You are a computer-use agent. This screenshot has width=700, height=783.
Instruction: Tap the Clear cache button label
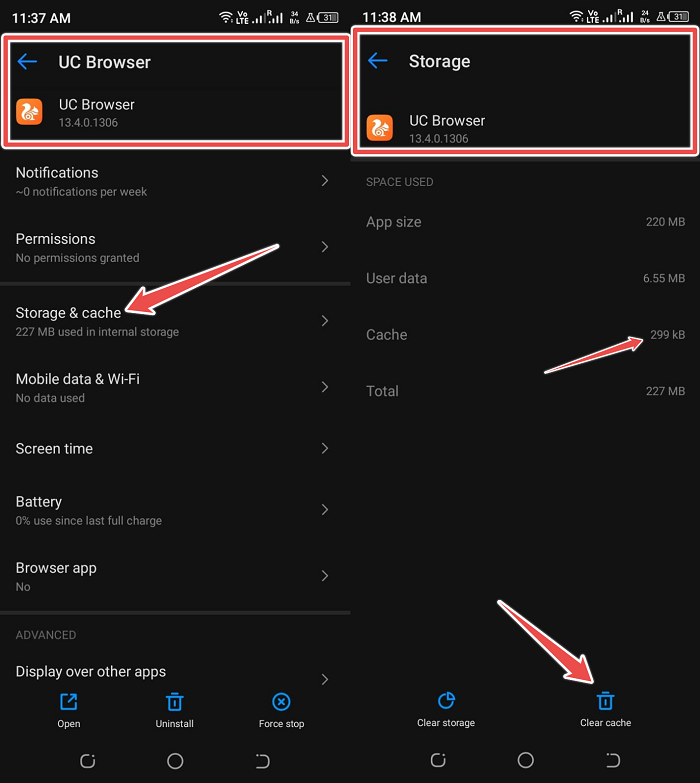click(605, 723)
